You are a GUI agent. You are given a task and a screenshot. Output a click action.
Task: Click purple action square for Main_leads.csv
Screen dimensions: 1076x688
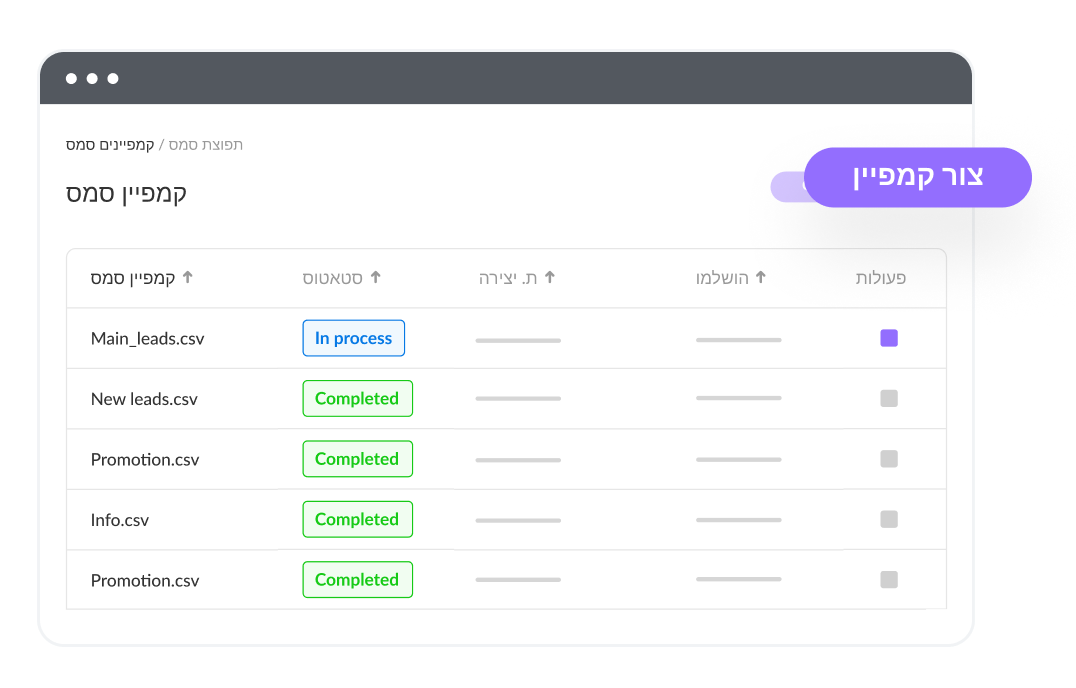coord(889,338)
